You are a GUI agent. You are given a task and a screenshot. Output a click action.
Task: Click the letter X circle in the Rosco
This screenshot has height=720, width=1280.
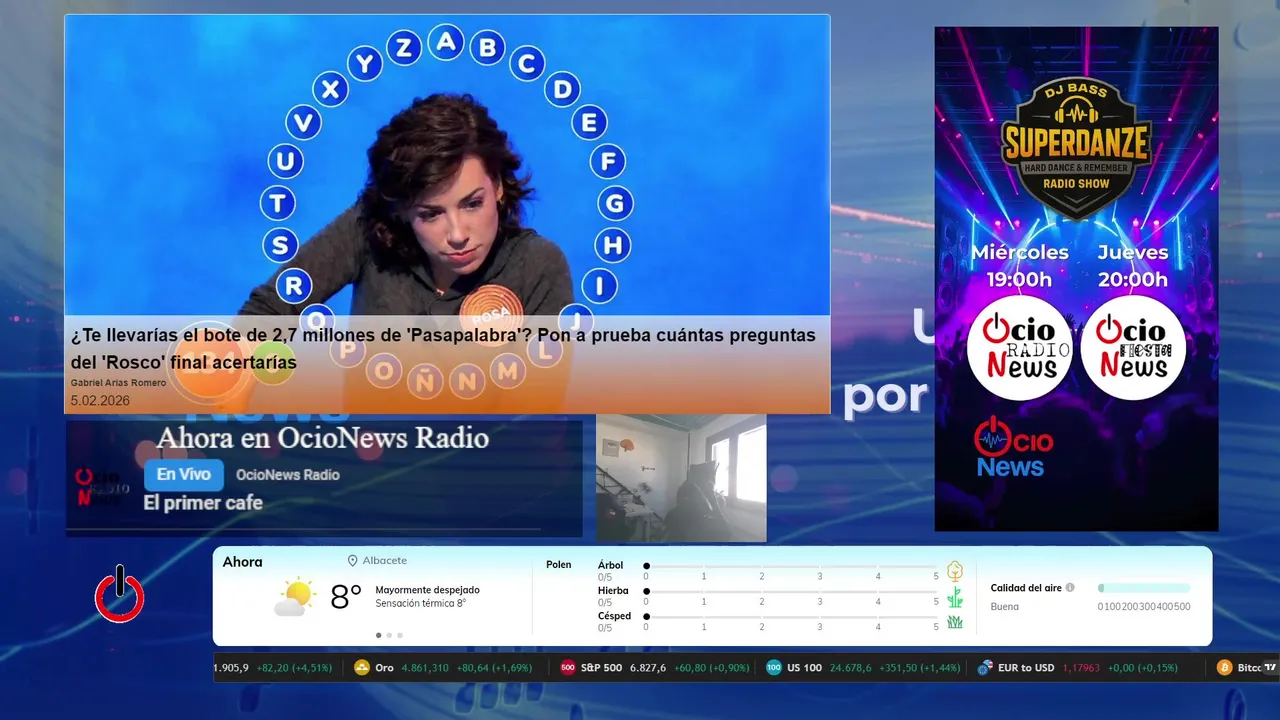330,89
